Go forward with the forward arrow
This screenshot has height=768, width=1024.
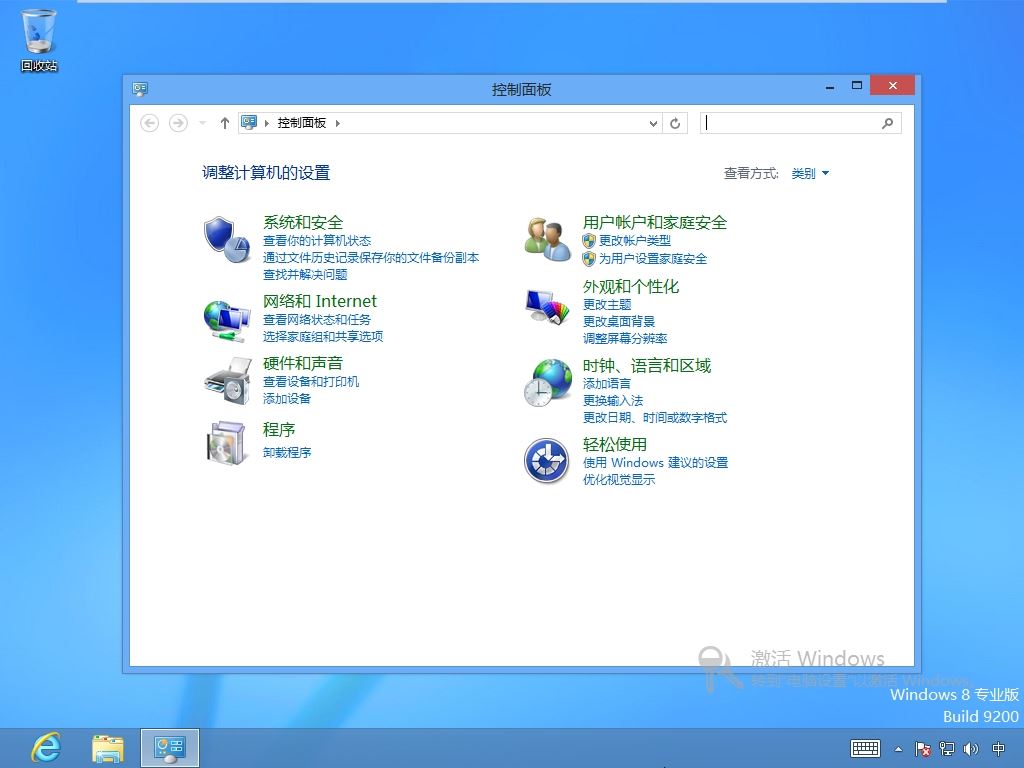tap(178, 123)
